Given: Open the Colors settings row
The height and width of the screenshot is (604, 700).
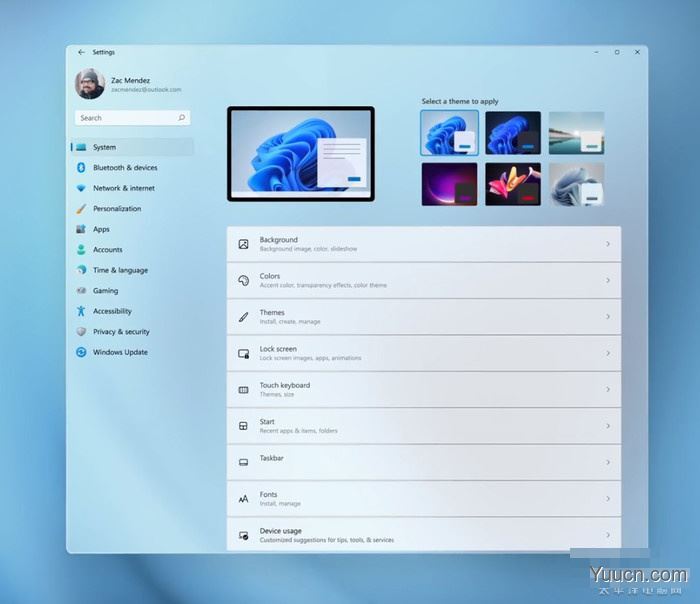Looking at the screenshot, I should [x=424, y=280].
